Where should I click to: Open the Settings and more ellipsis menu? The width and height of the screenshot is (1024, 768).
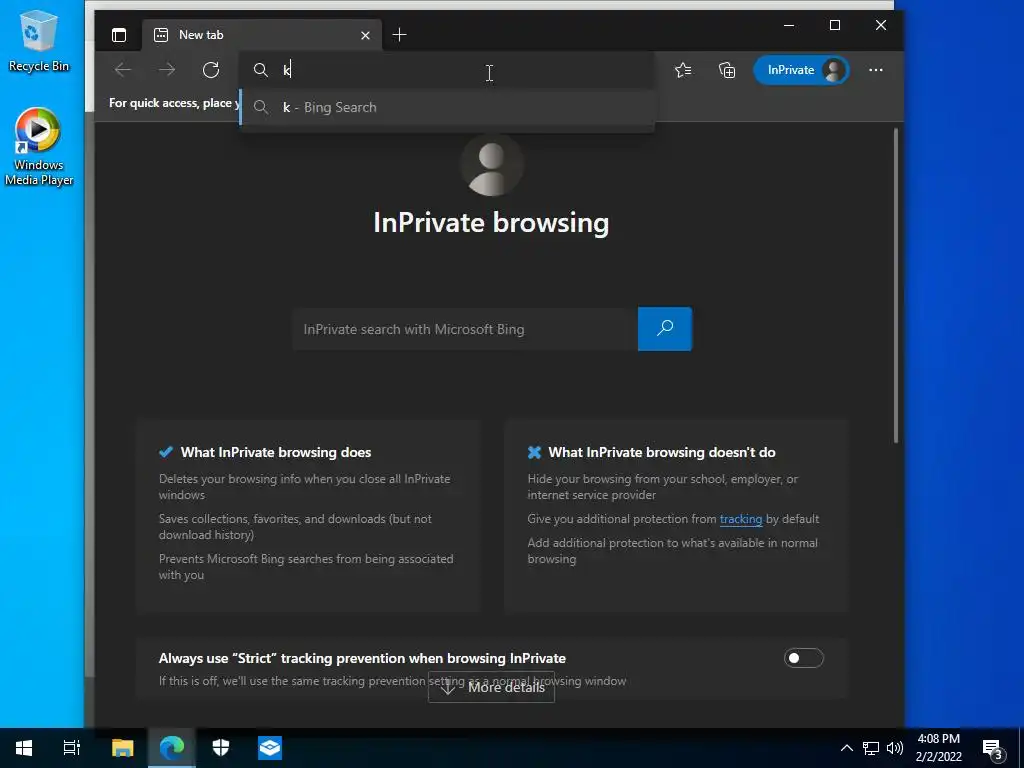[x=876, y=70]
